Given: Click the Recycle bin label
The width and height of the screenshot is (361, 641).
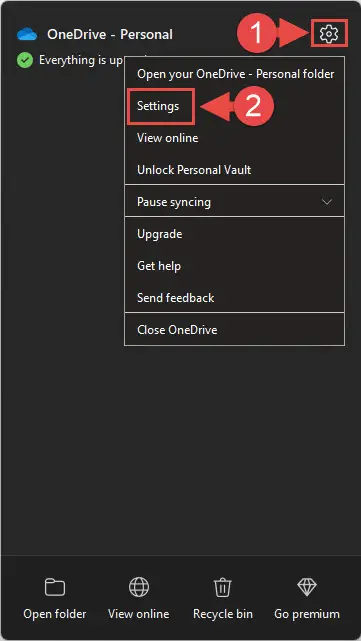Looking at the screenshot, I should [223, 614].
